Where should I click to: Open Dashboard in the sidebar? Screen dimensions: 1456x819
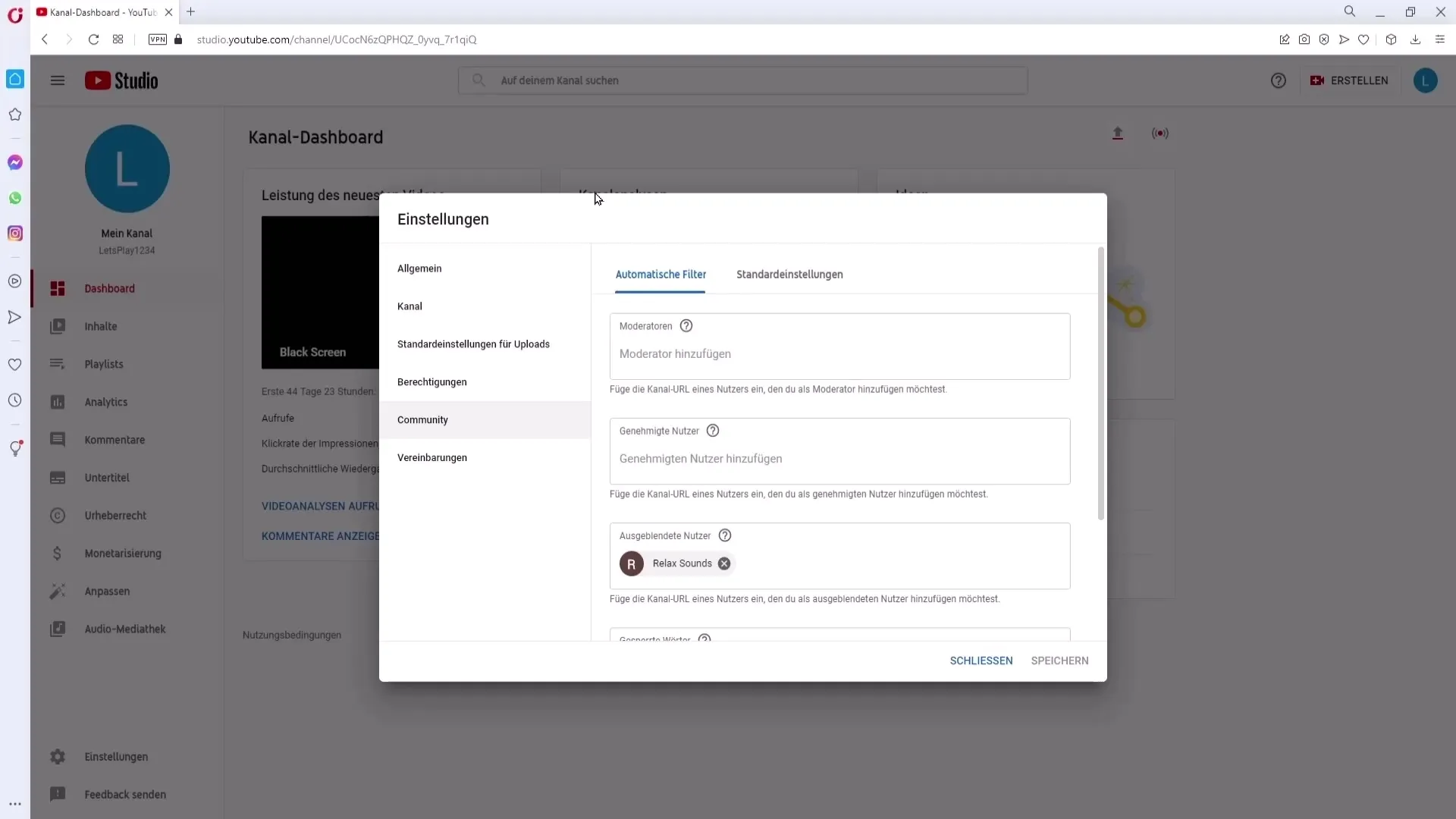(127, 289)
